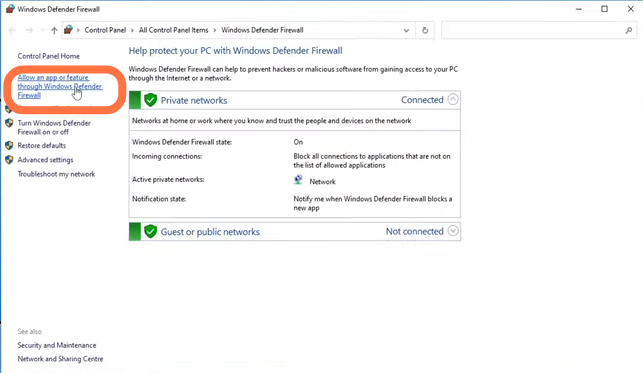
Task: Click the All Control Panel Items breadcrumb
Action: point(173,30)
